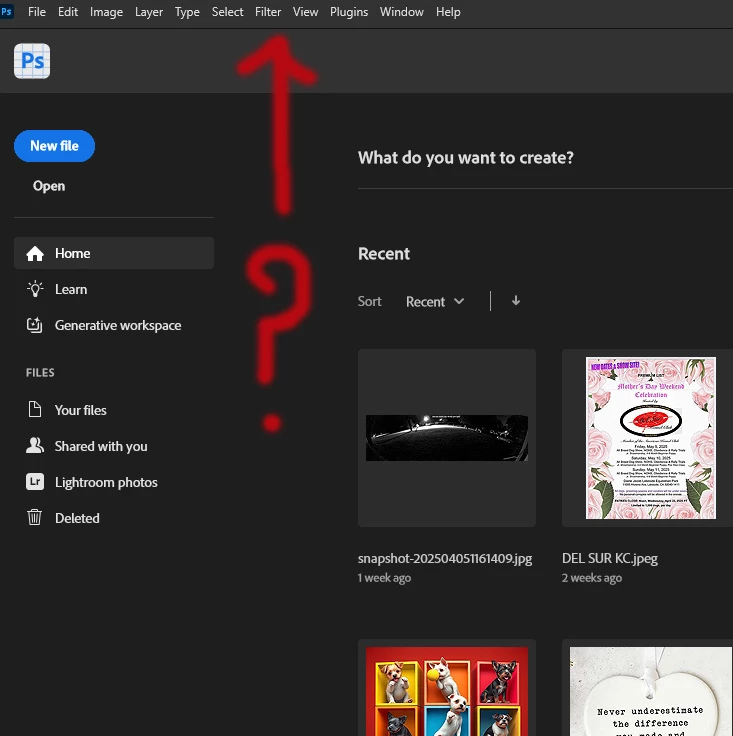Click the Shared with you person icon
This screenshot has height=736, width=733.
coord(35,445)
